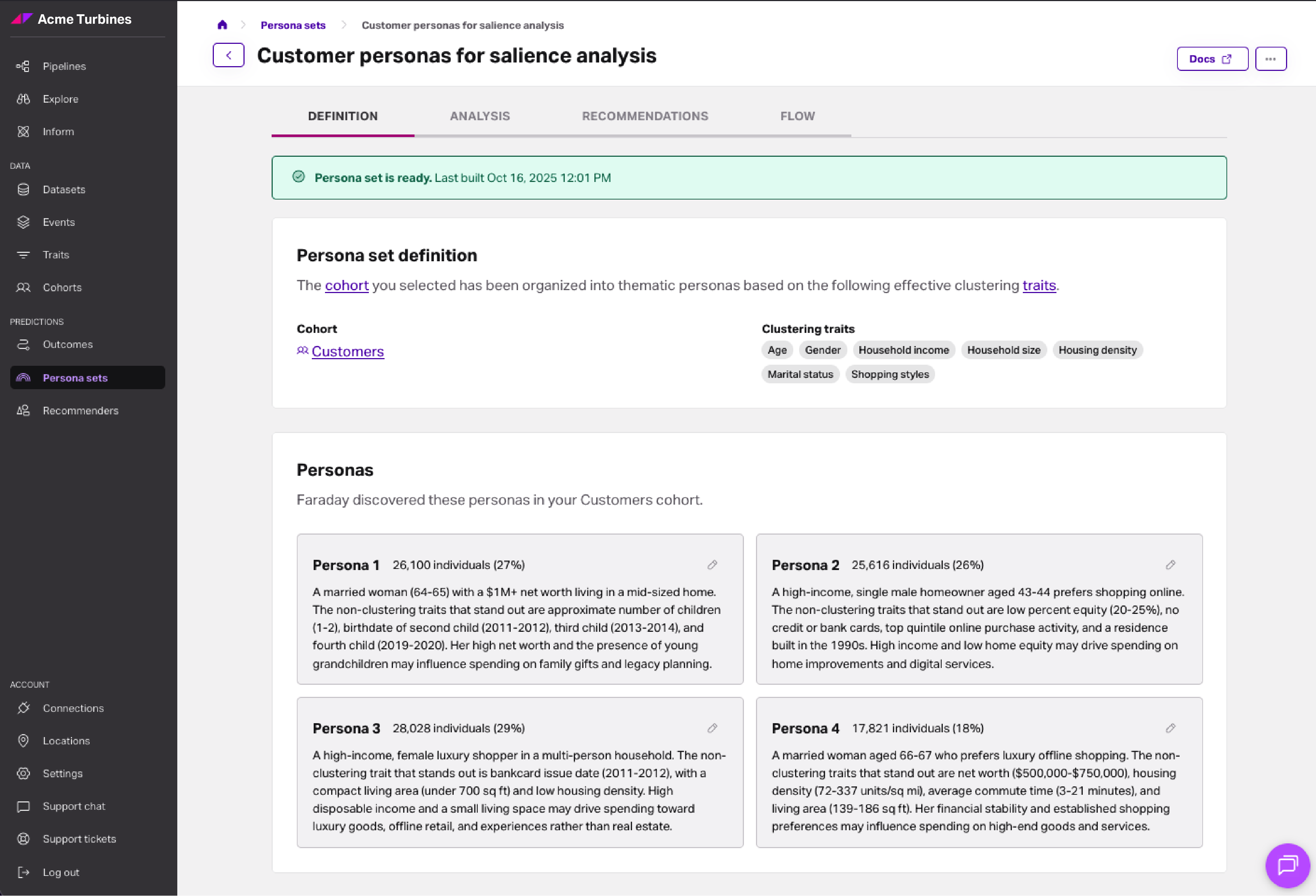Open Explore with binoculars icon
Screen dimensions: 1316x896
[x=60, y=99]
